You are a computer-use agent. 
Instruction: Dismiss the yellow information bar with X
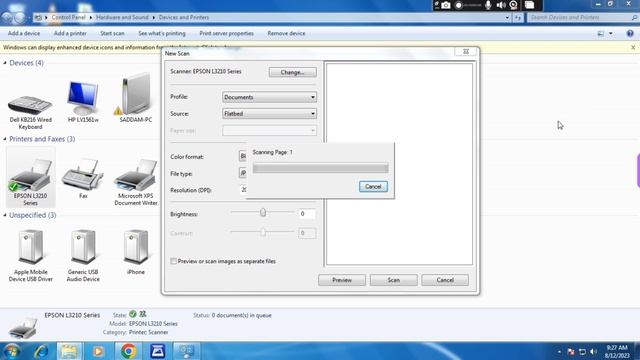(x=633, y=47)
